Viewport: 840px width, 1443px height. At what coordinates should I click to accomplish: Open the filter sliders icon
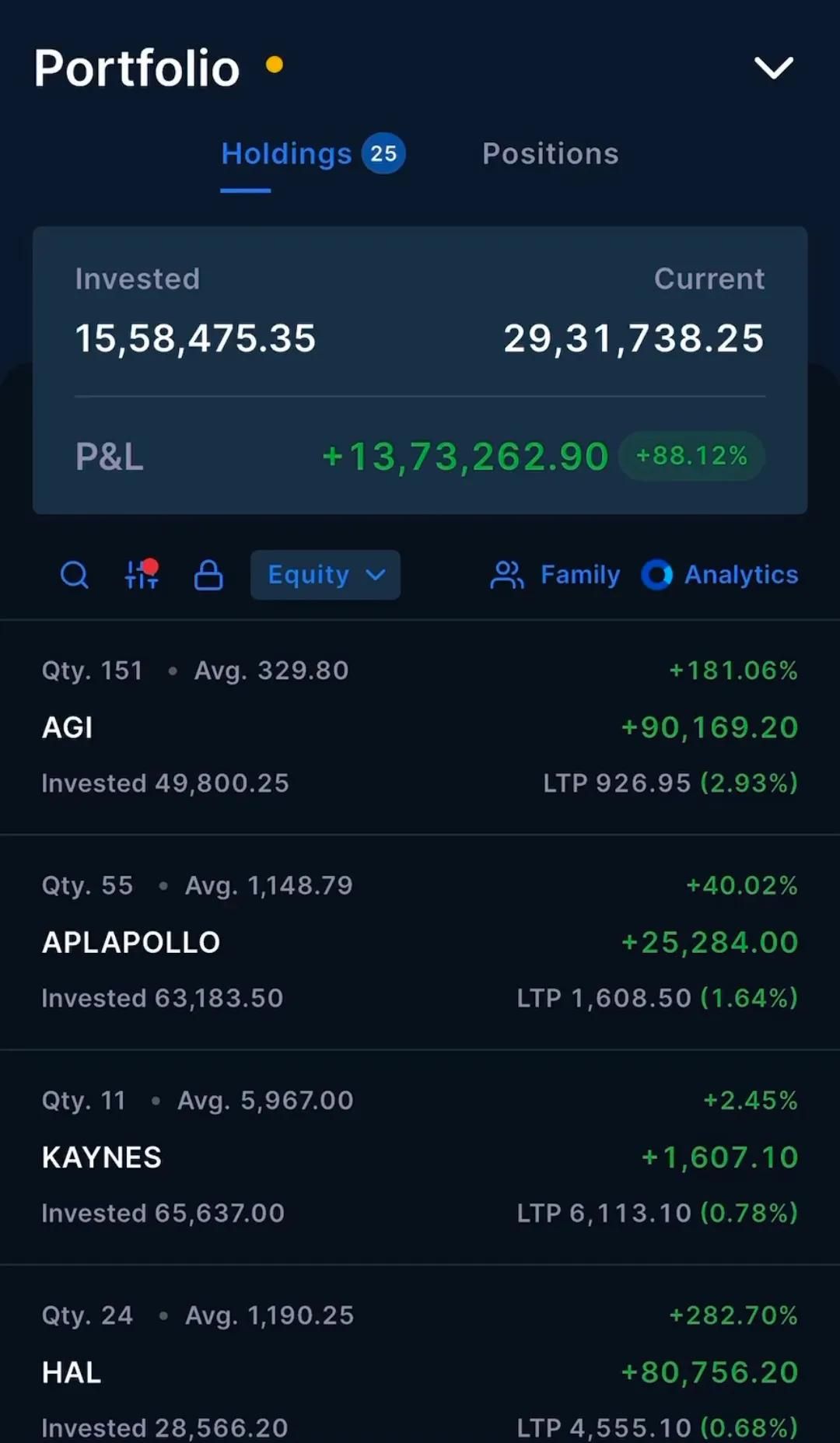click(142, 575)
